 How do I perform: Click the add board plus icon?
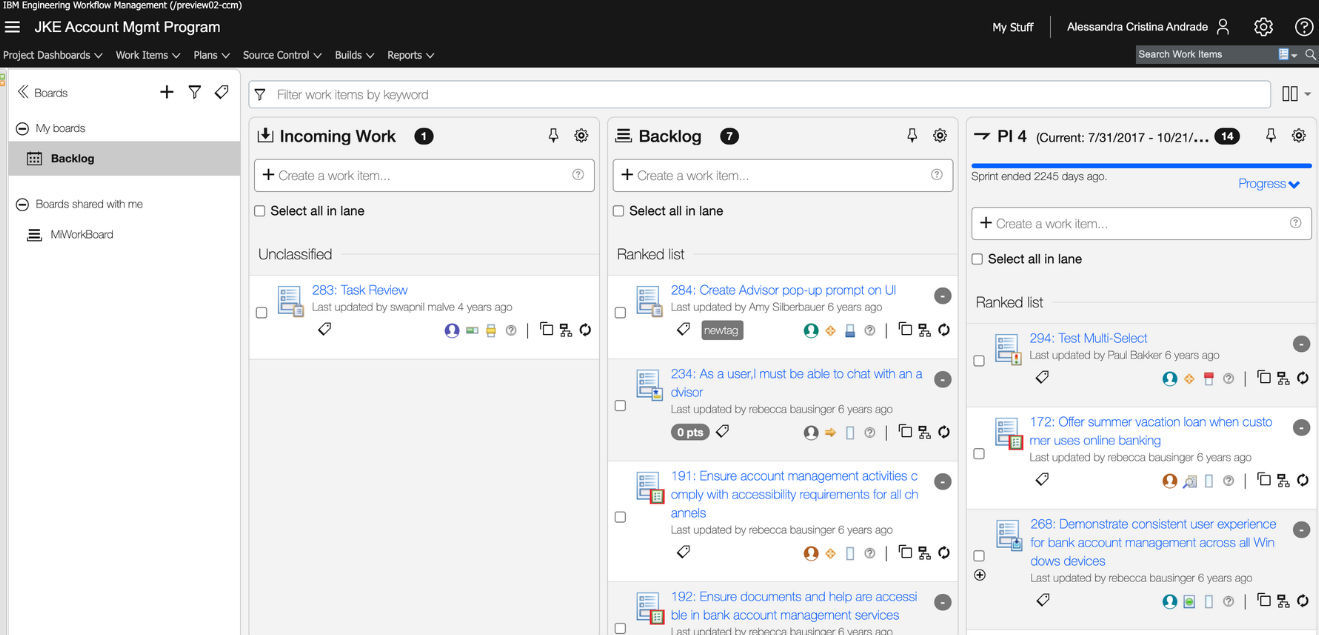pyautogui.click(x=166, y=91)
